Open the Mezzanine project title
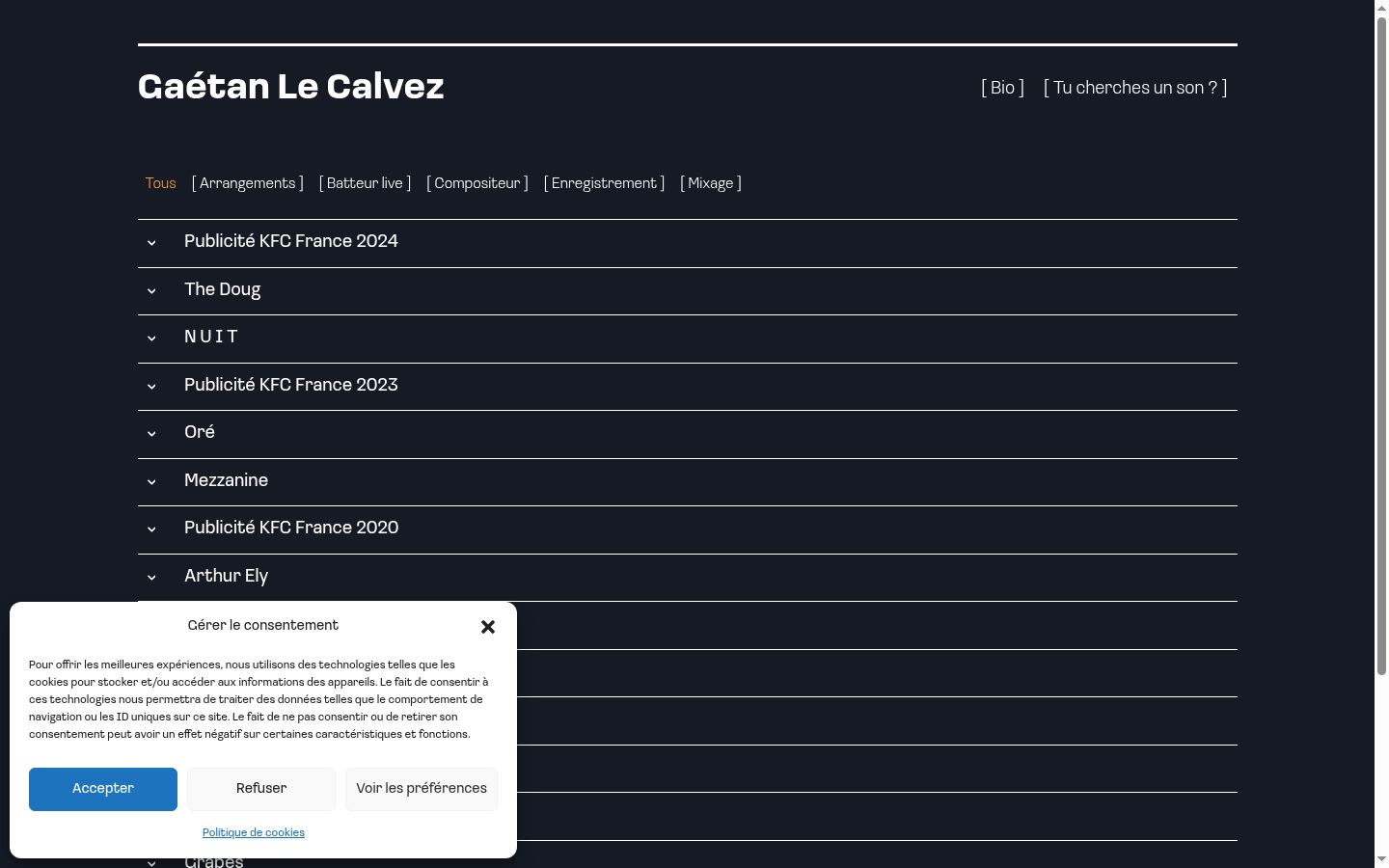The image size is (1389, 868). pyautogui.click(x=227, y=480)
